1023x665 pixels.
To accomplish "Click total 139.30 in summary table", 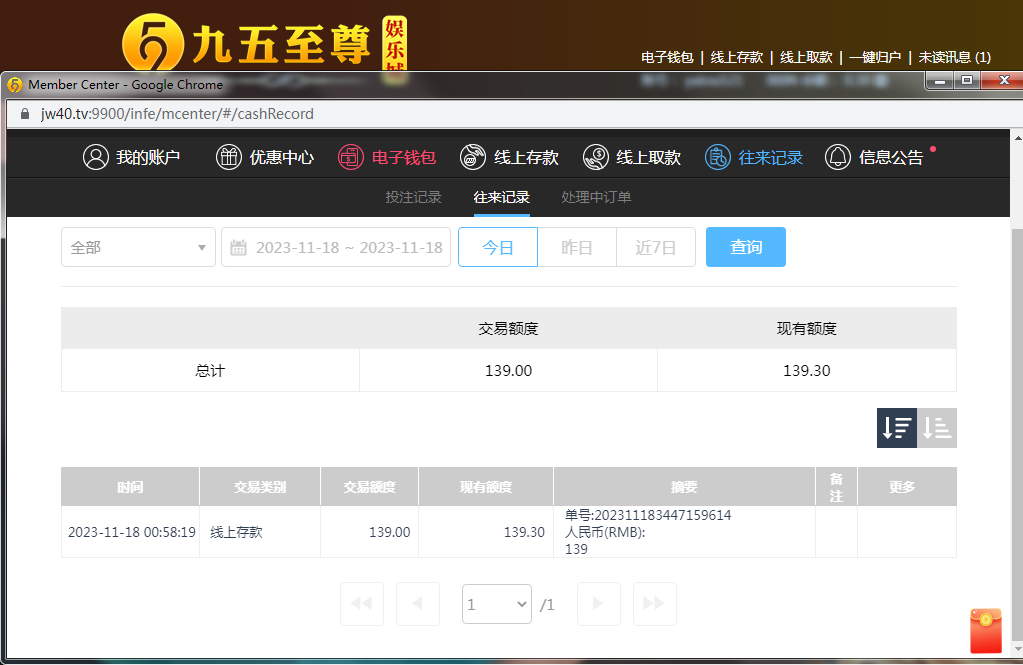I will pos(806,371).
